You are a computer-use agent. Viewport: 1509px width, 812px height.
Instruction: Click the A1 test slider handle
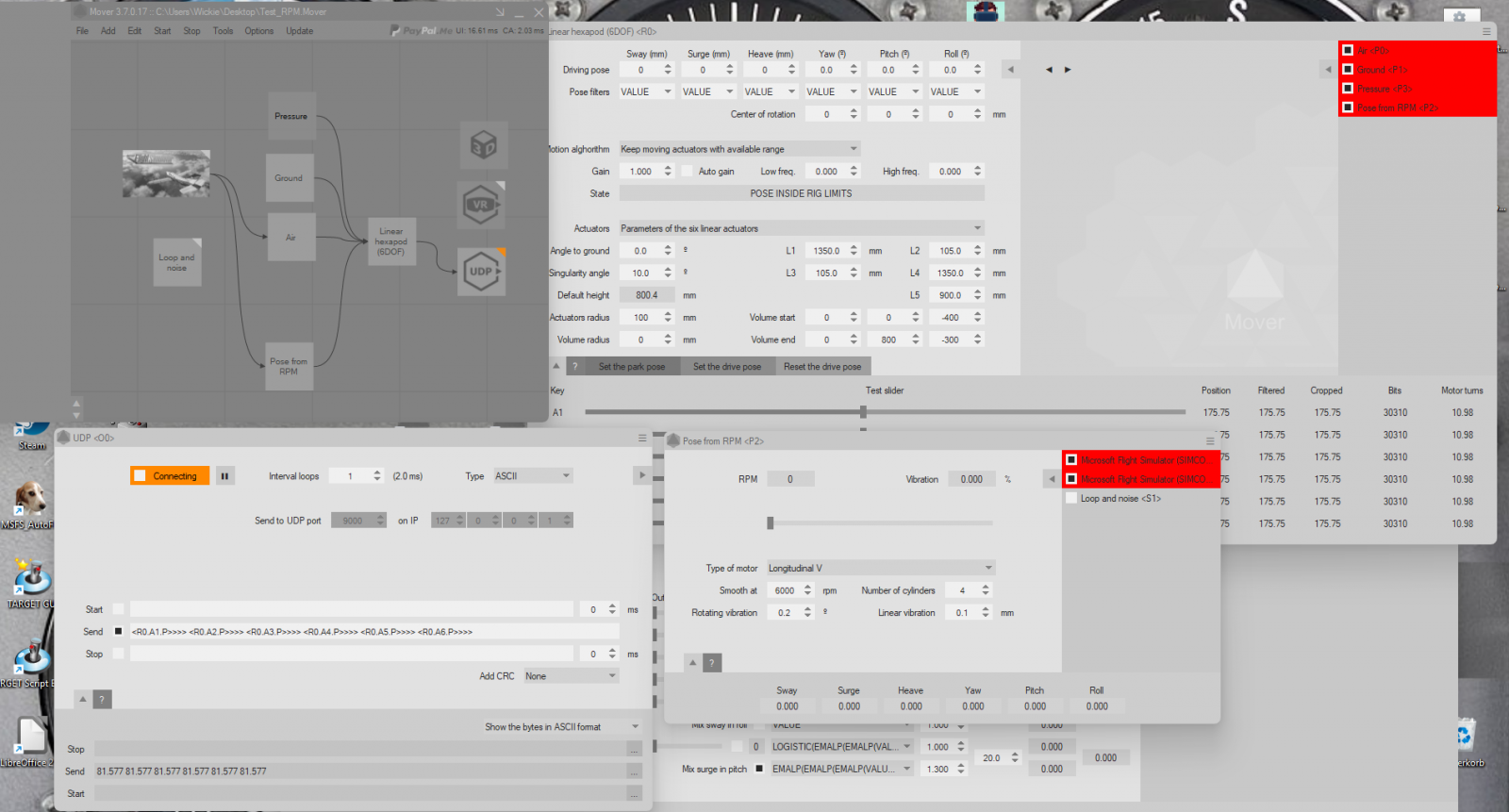pos(863,412)
